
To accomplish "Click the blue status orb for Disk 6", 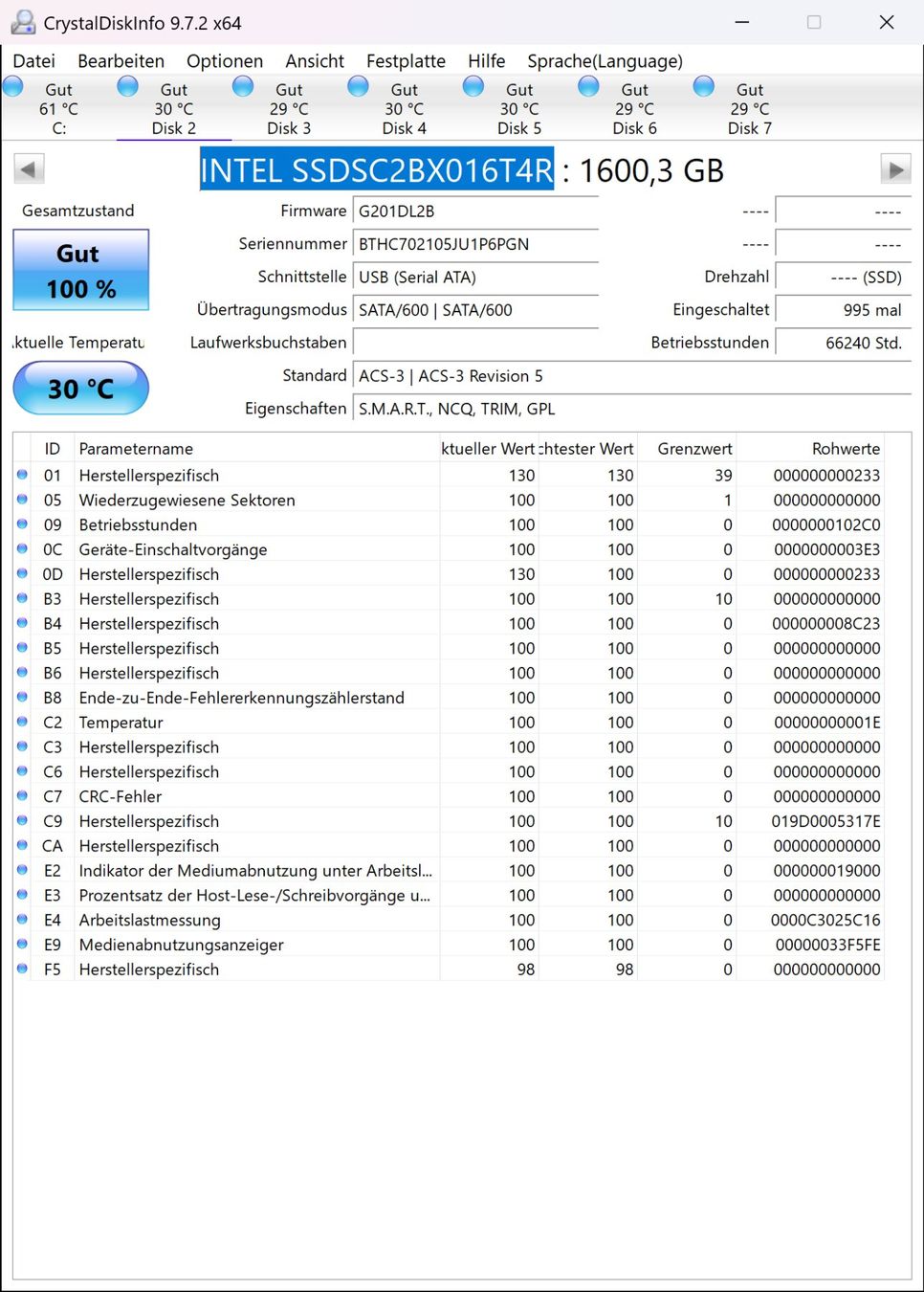I will click(x=589, y=87).
